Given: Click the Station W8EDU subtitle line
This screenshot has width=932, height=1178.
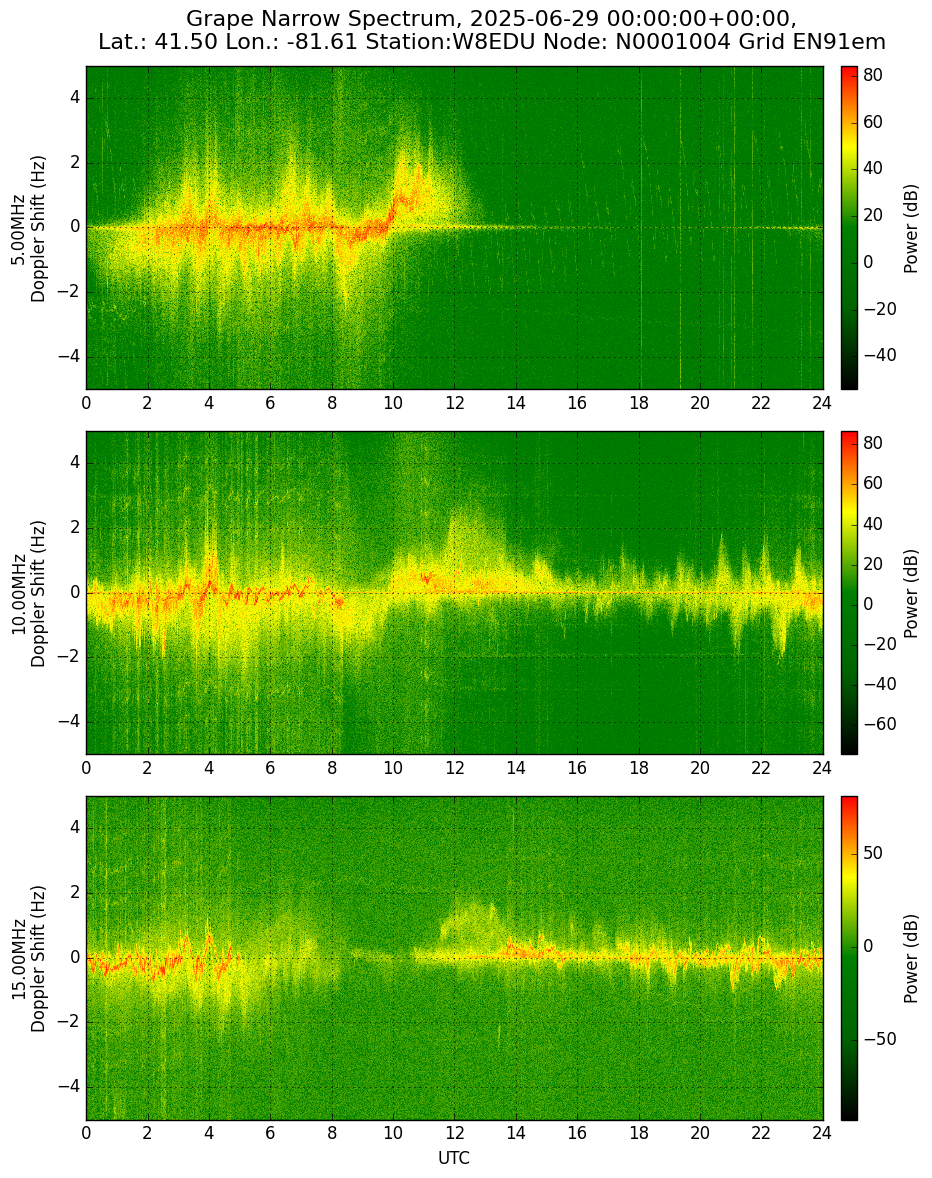Looking at the screenshot, I should click(492, 42).
